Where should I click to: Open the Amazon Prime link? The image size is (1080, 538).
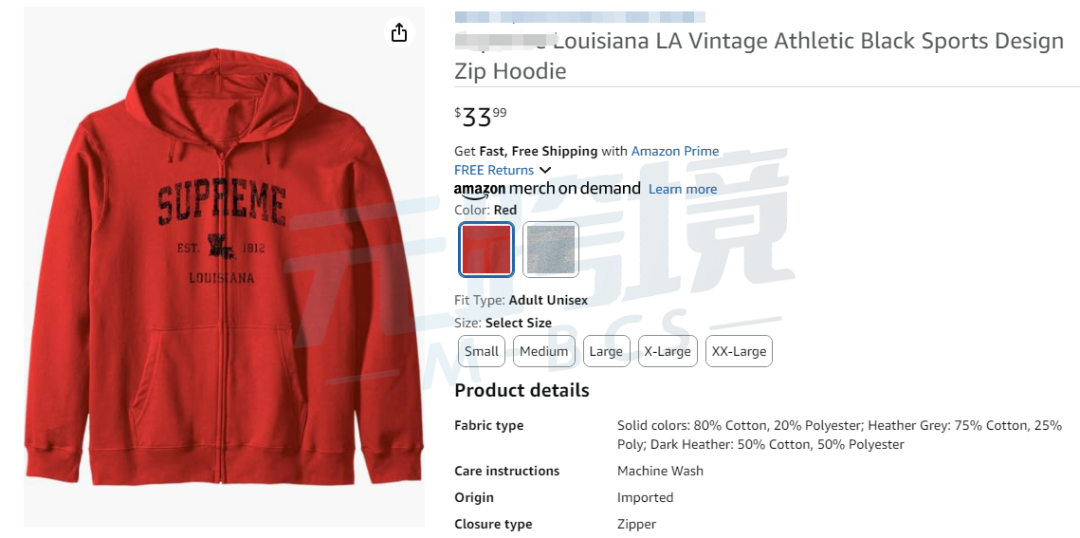[x=675, y=151]
